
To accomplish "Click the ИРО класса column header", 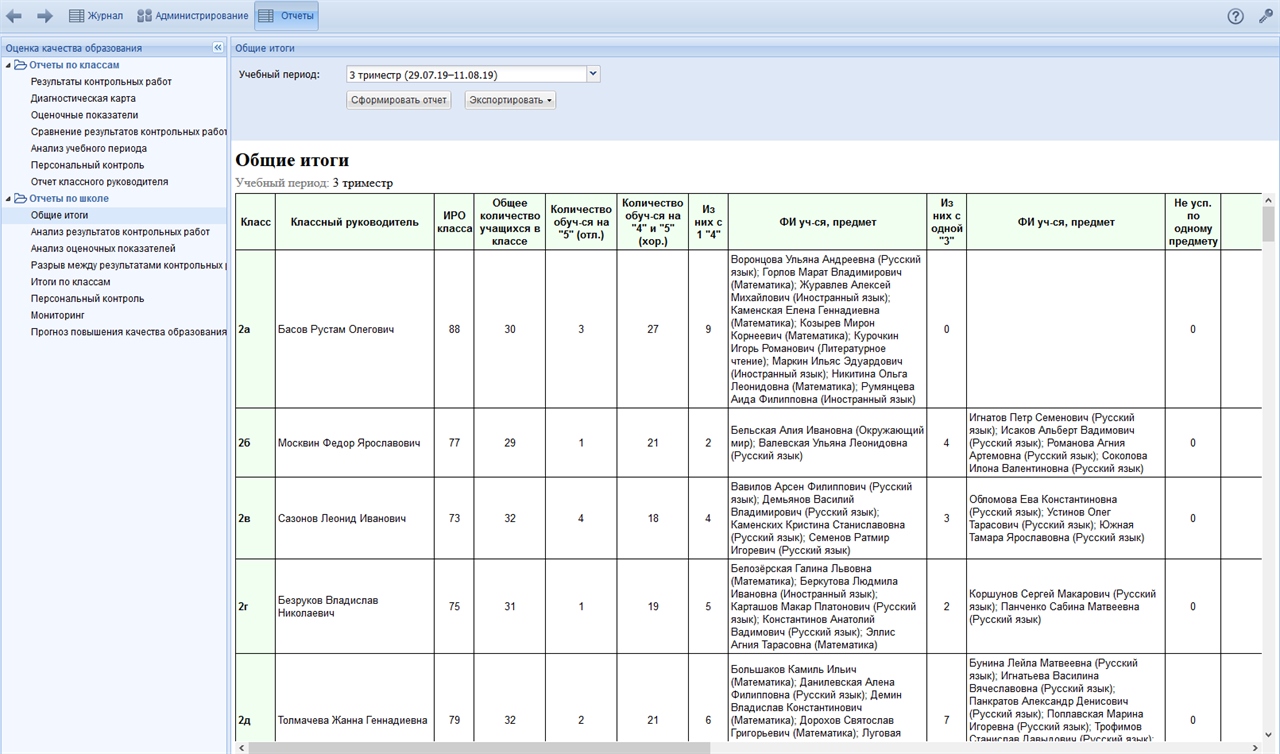I will [455, 222].
